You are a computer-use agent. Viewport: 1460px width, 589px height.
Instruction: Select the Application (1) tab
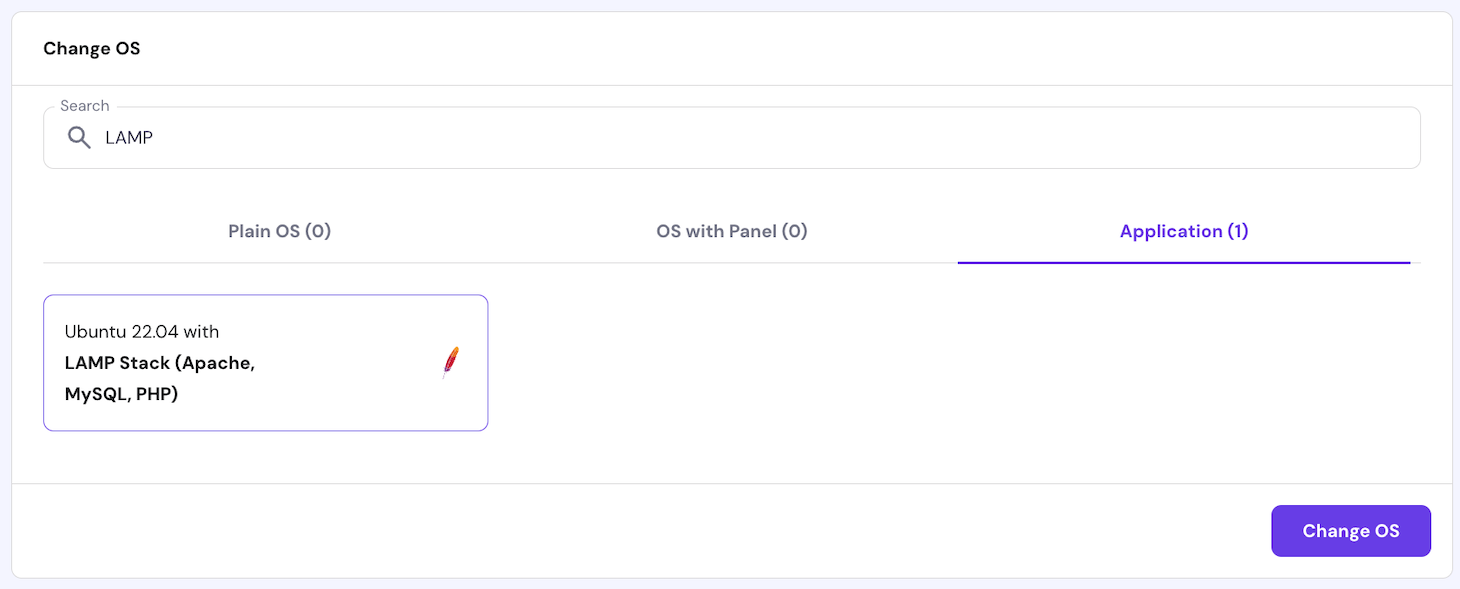click(1183, 231)
